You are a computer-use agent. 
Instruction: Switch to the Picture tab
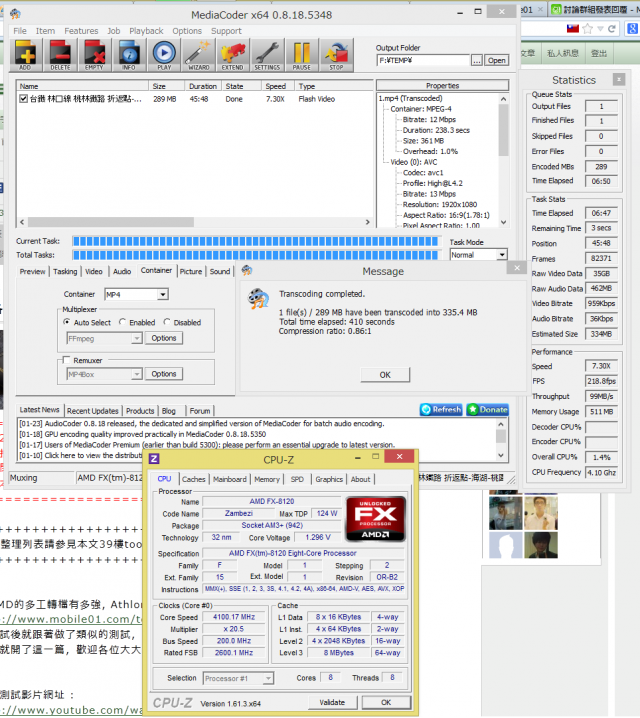(x=190, y=272)
